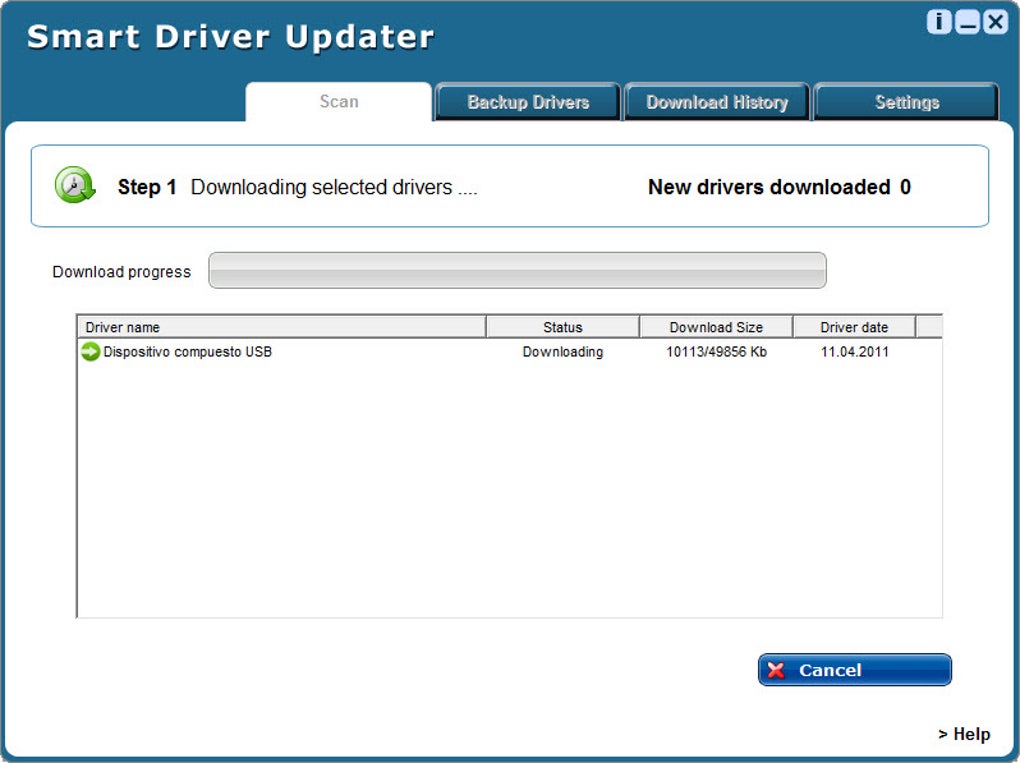Image resolution: width=1020 pixels, height=763 pixels.
Task: Go to the Settings tab
Action: (907, 102)
